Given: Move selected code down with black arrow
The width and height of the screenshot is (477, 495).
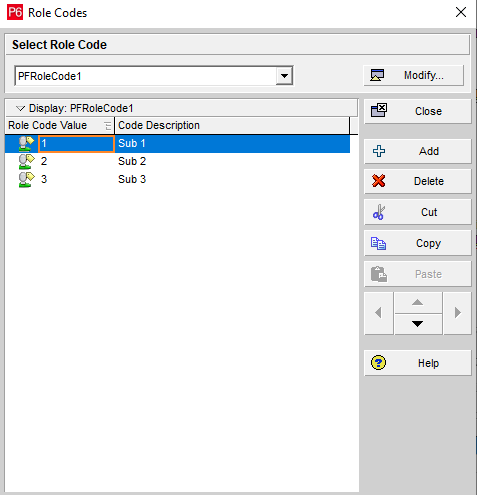Looking at the screenshot, I should point(418,324).
